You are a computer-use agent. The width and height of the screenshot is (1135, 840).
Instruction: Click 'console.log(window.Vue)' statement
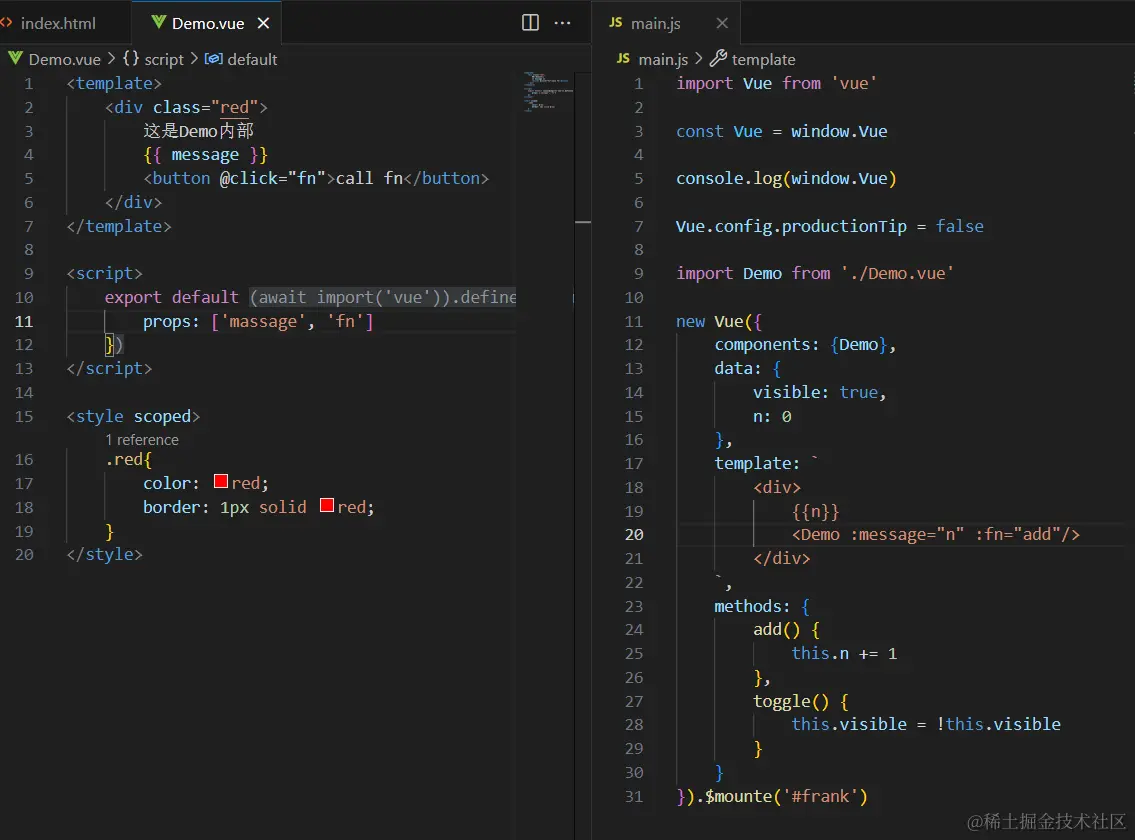pyautogui.click(x=786, y=179)
